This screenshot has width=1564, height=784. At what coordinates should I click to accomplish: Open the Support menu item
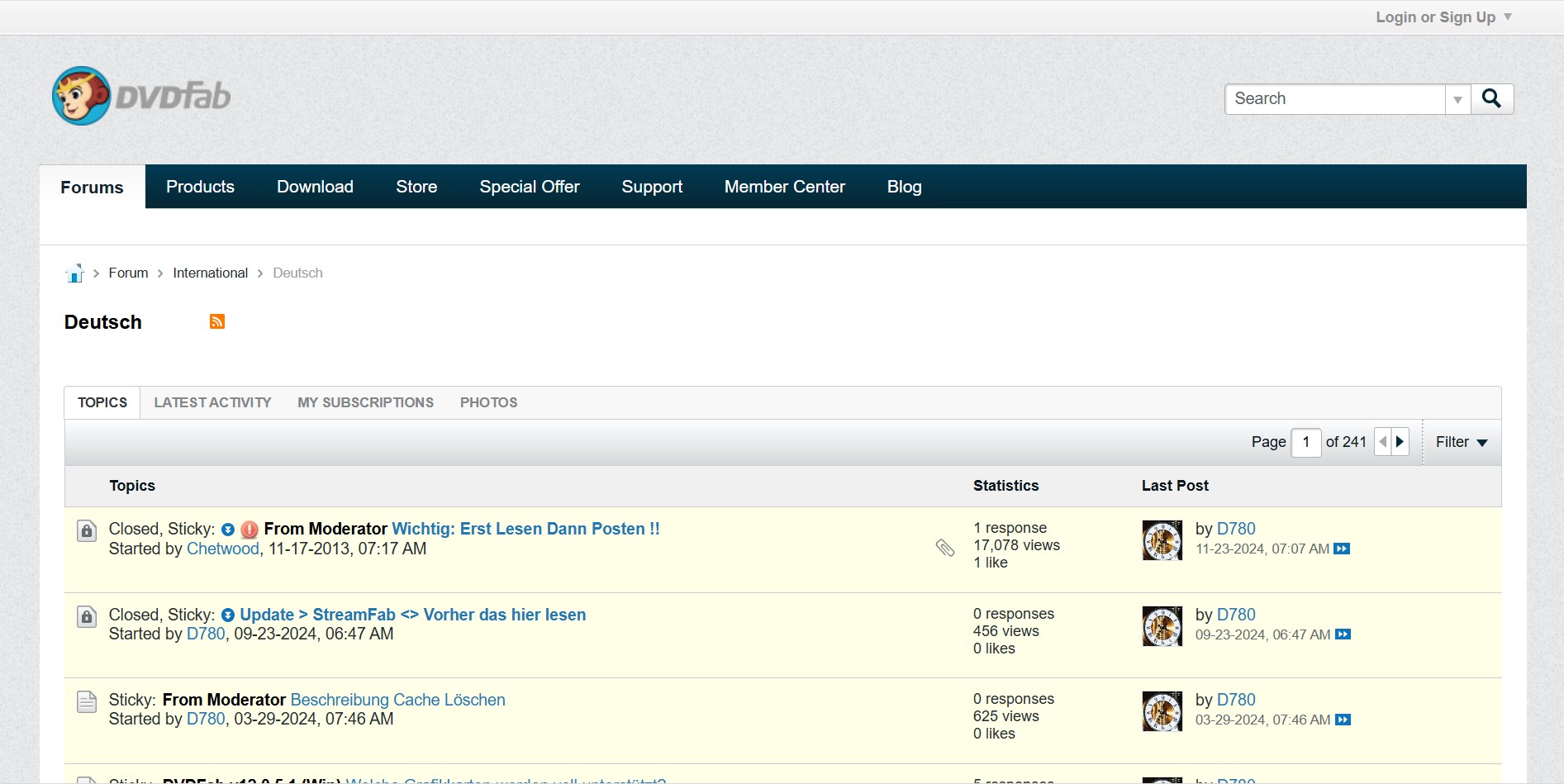[x=652, y=187]
